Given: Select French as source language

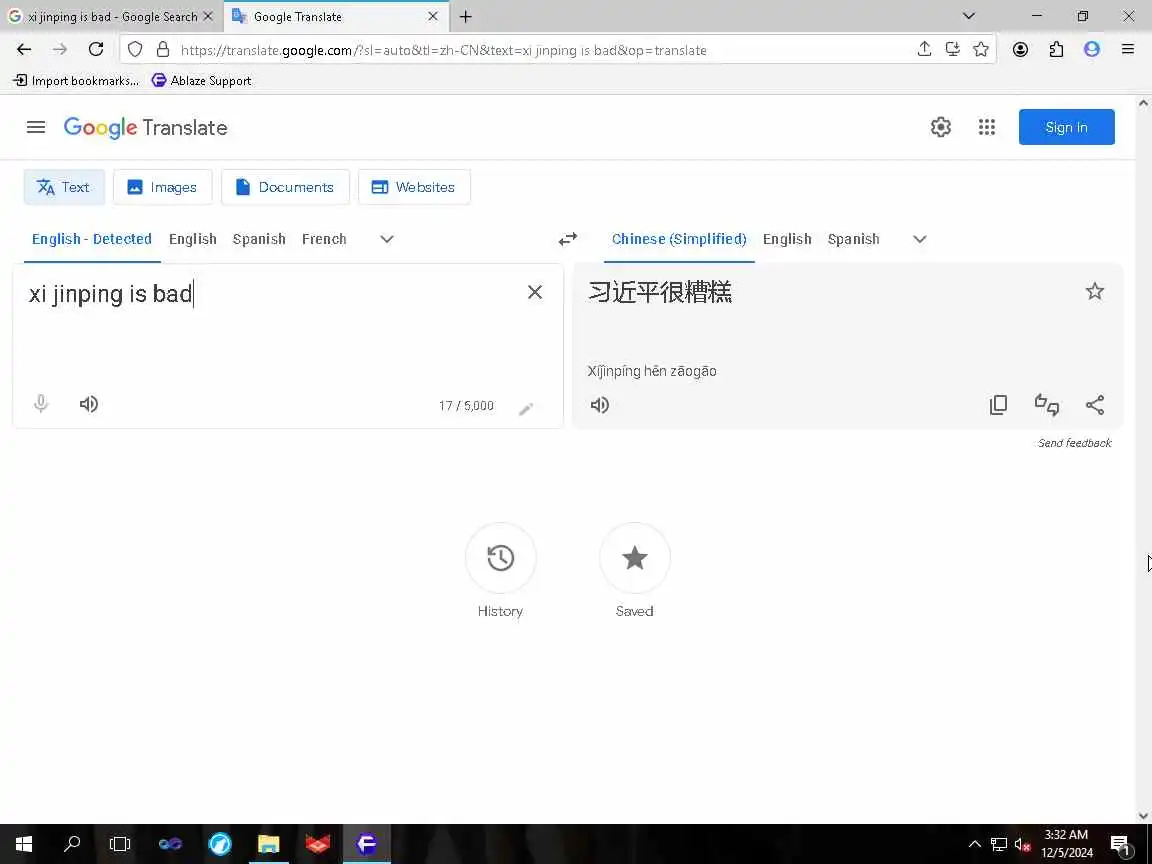Looking at the screenshot, I should (x=324, y=239).
